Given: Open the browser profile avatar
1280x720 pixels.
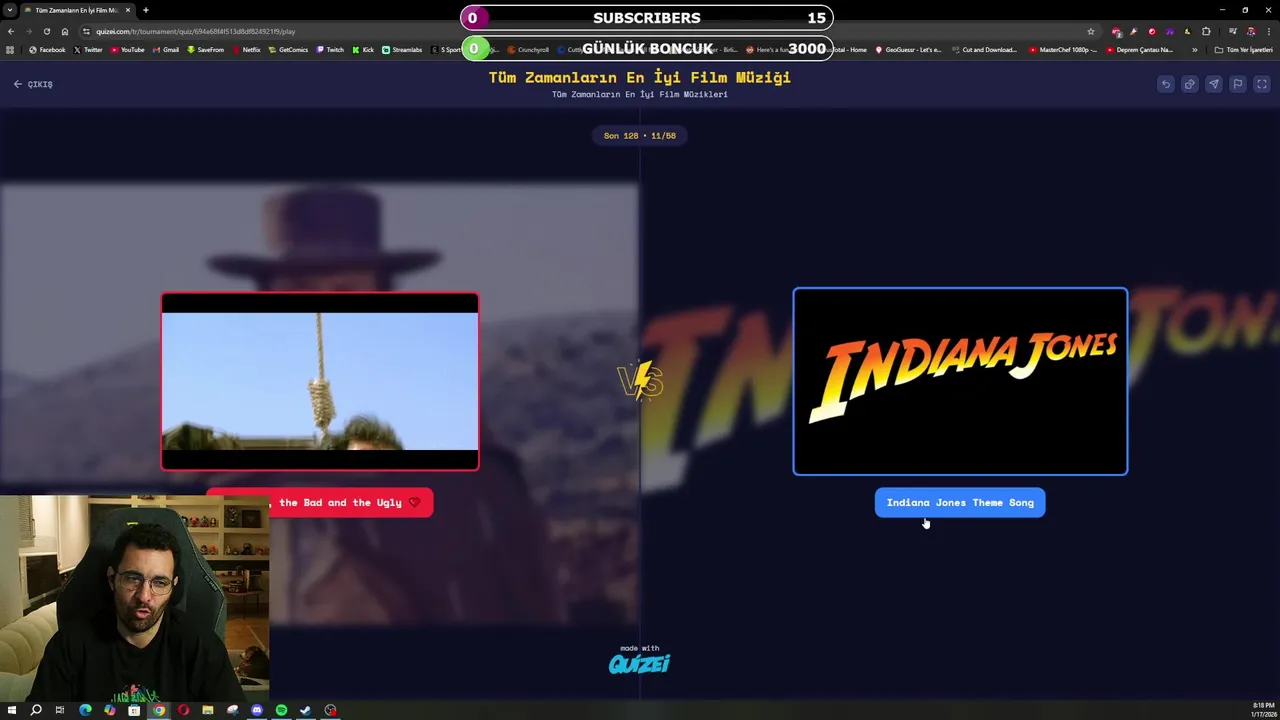Looking at the screenshot, I should [x=1250, y=31].
